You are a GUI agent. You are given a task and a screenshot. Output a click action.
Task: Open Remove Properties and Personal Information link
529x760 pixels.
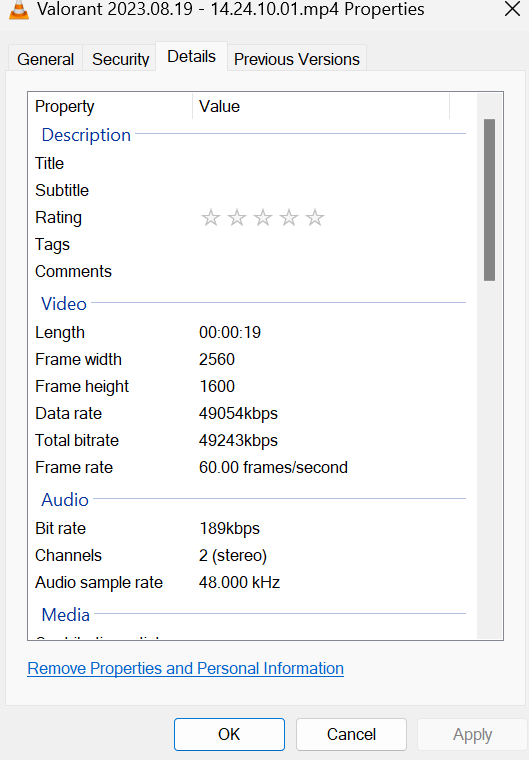(185, 668)
